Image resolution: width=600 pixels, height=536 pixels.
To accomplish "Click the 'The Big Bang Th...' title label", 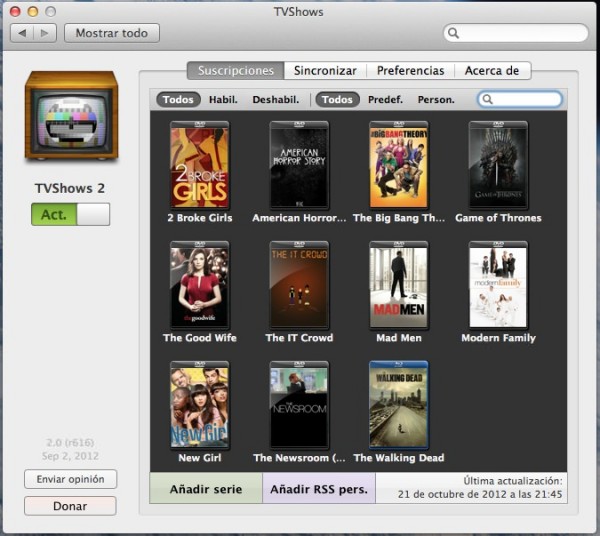I will 399,218.
